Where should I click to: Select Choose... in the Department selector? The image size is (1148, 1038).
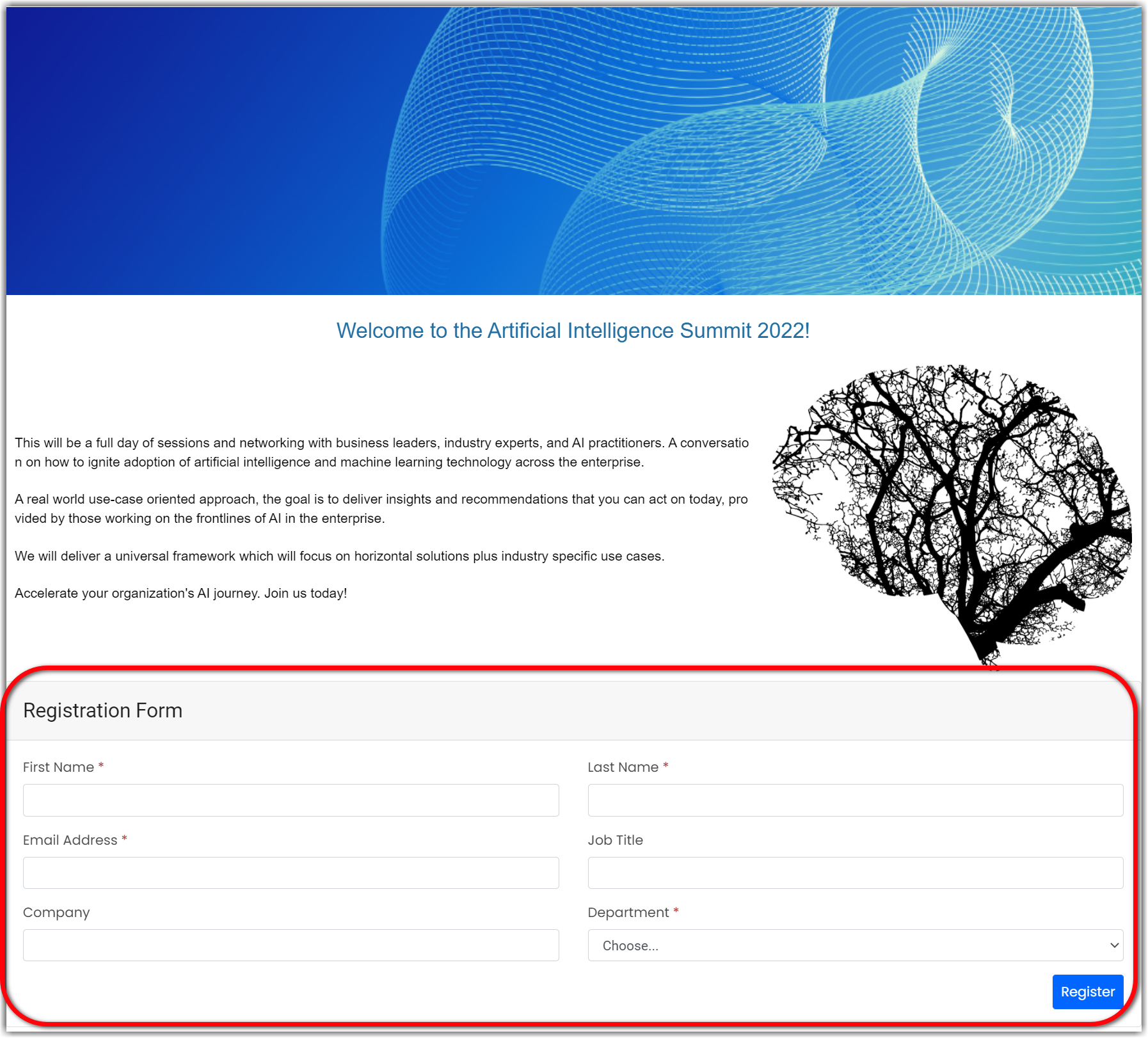coord(856,945)
